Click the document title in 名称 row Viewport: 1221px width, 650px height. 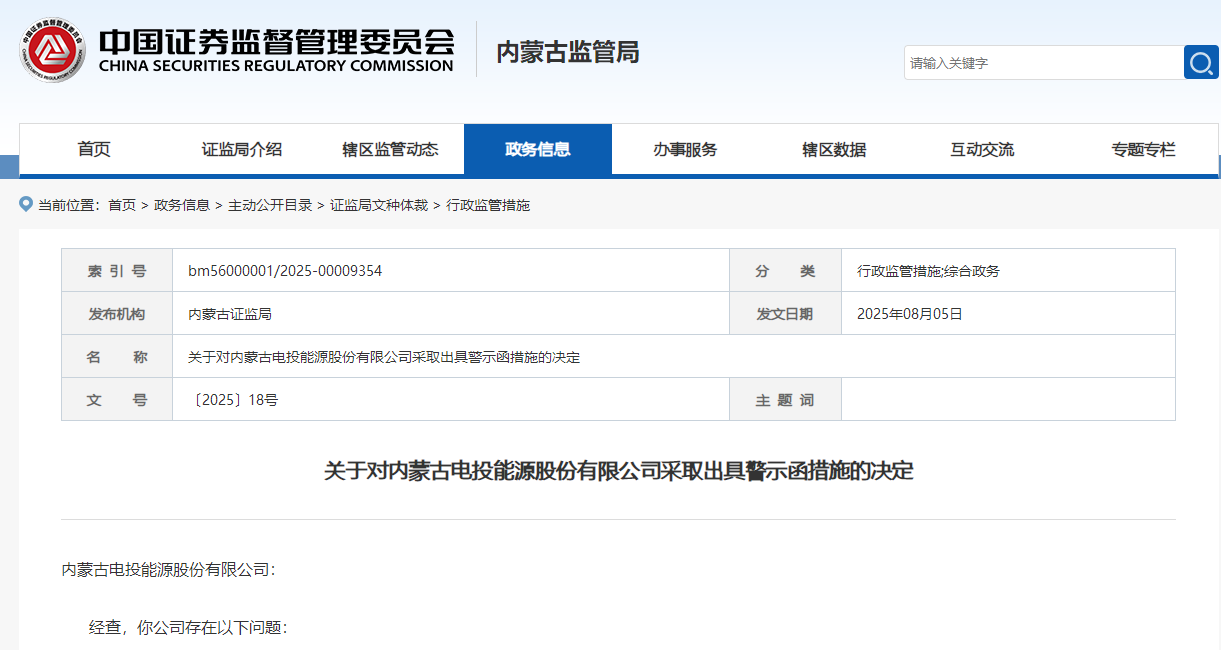tap(384, 357)
